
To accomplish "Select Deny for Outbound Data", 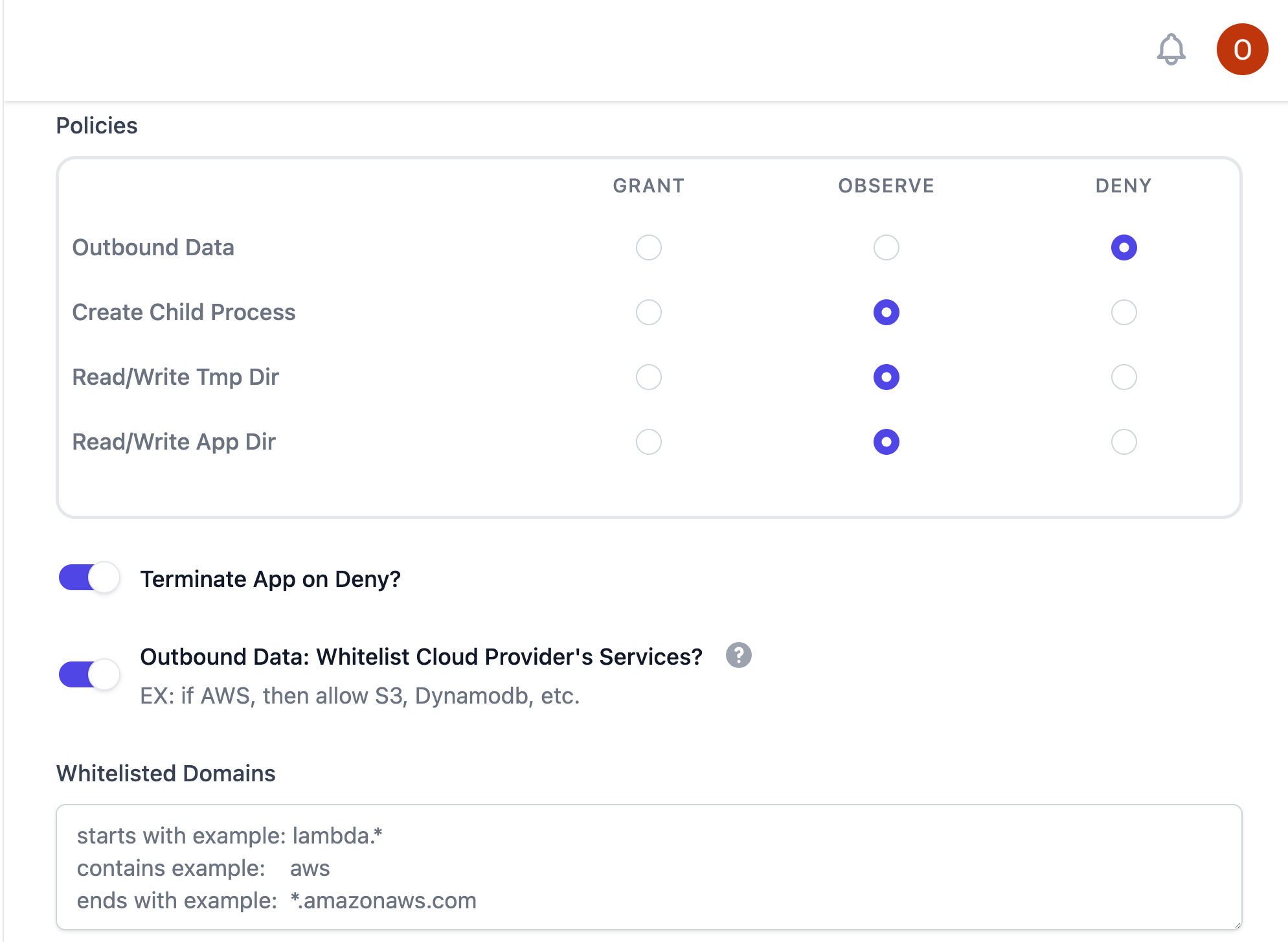I will click(x=1124, y=247).
